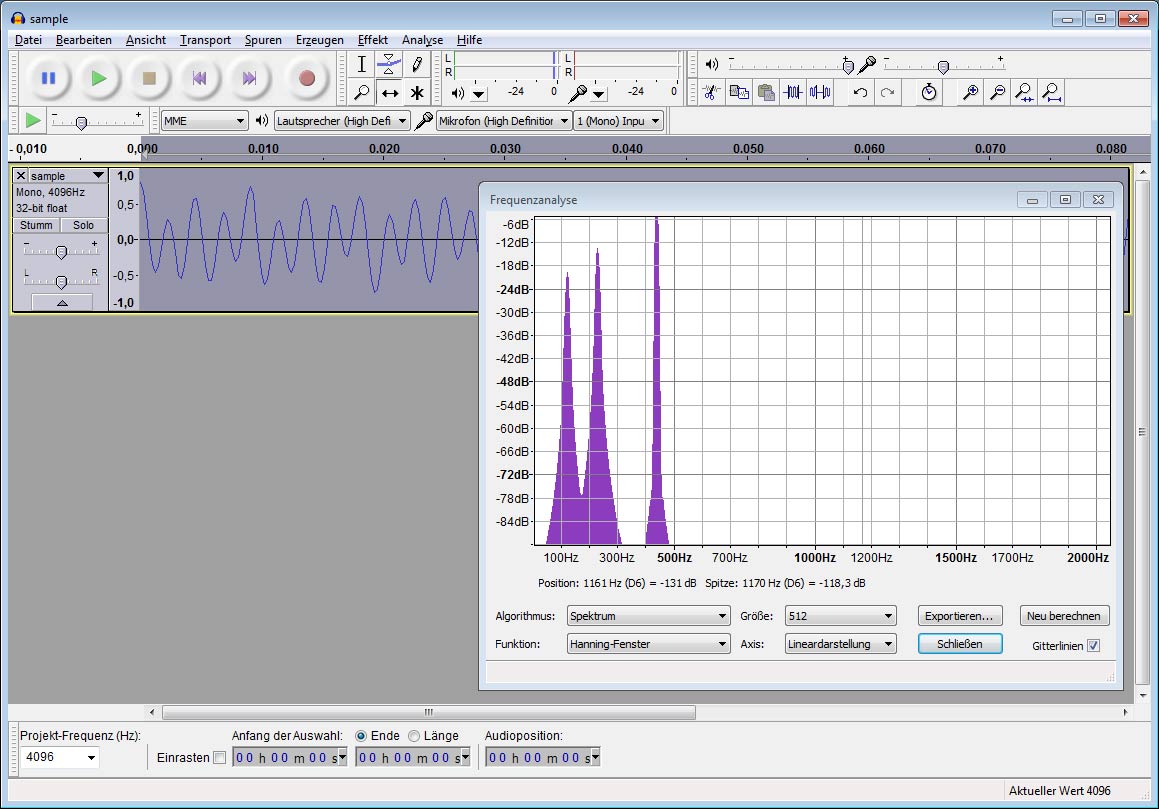Select the Länge radio button
The width and height of the screenshot is (1159, 809).
click(414, 736)
